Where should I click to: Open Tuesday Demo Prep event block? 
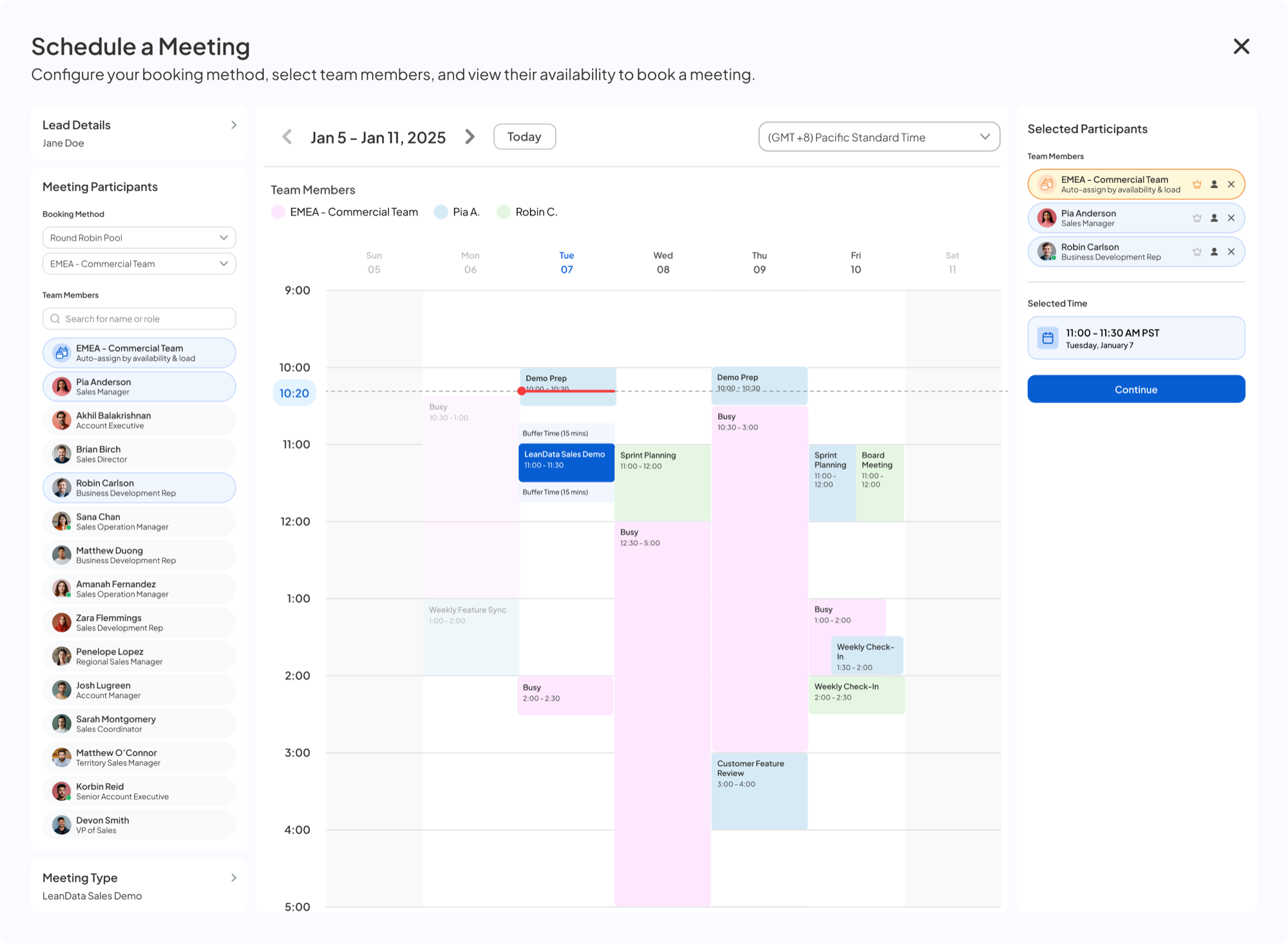point(568,386)
